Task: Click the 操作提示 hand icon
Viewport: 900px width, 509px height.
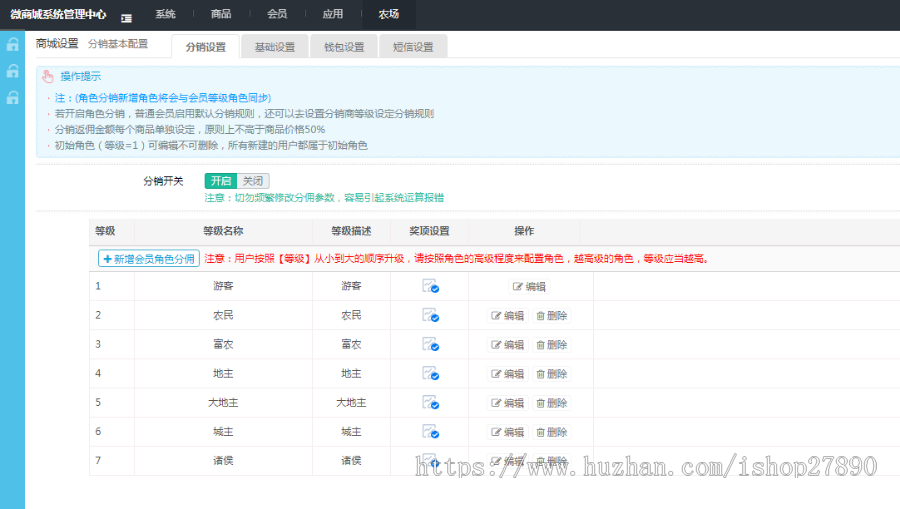Action: (48, 76)
